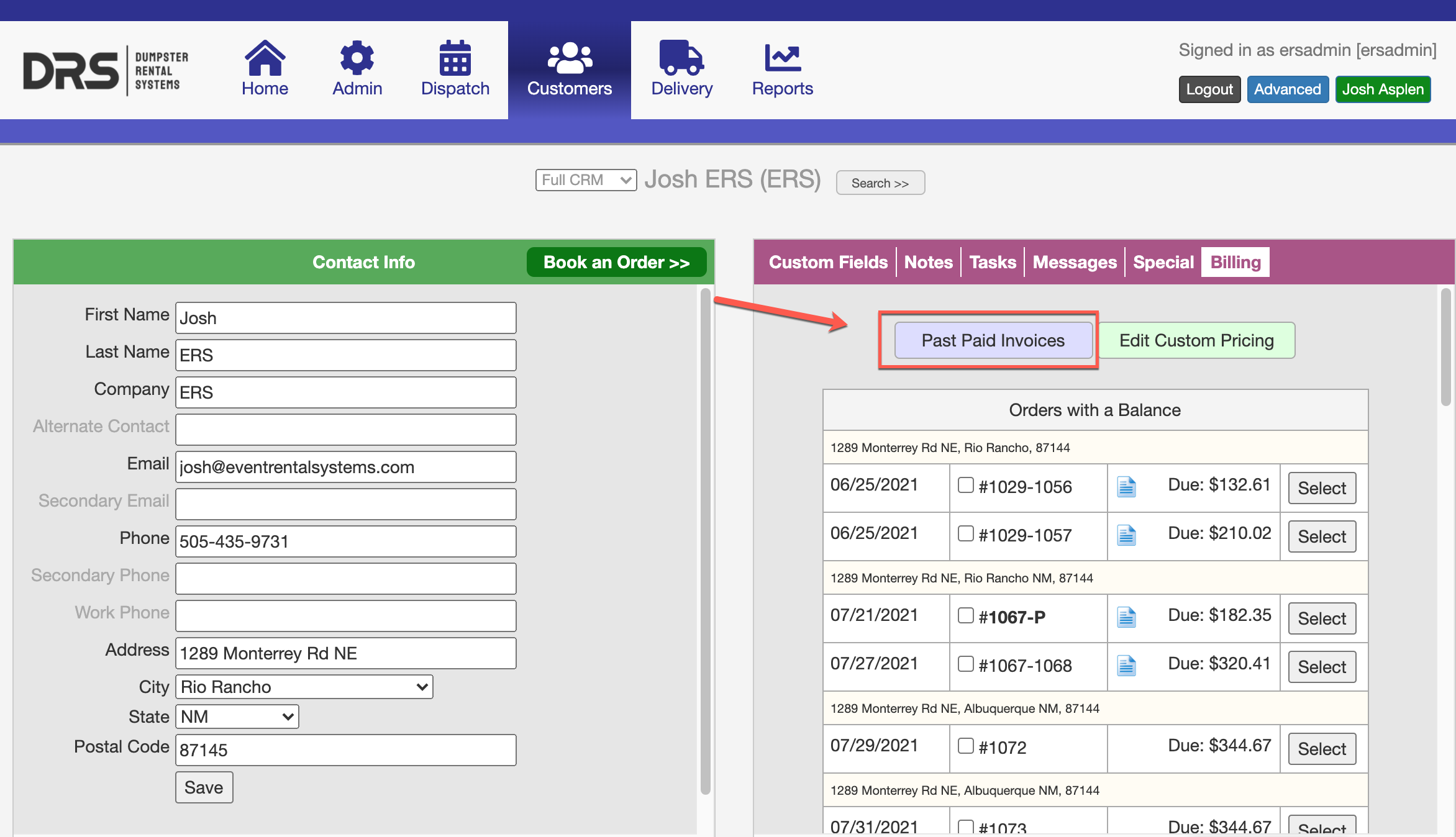Open the State dropdown showing NM

click(237, 717)
